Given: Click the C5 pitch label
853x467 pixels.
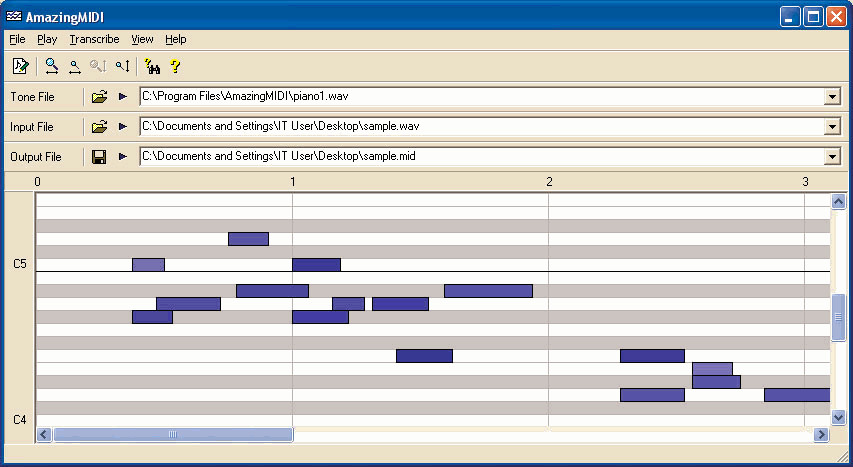Looking at the screenshot, I should pos(20,264).
